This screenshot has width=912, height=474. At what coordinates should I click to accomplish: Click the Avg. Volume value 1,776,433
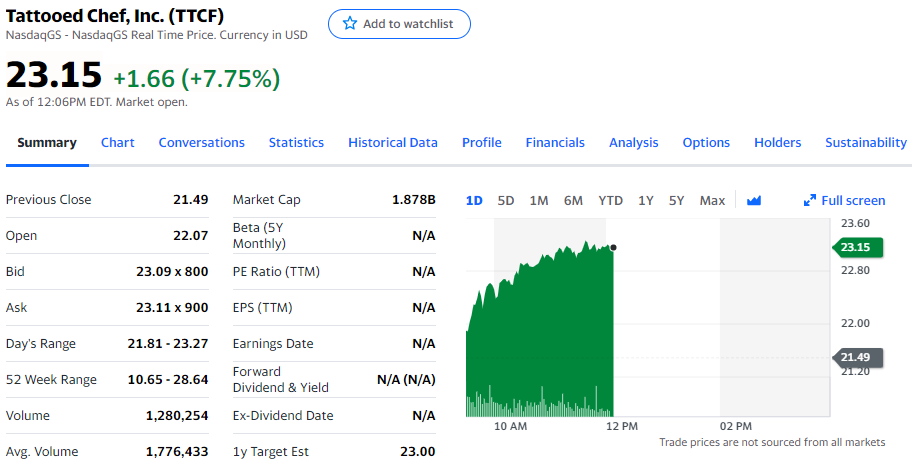[177, 452]
